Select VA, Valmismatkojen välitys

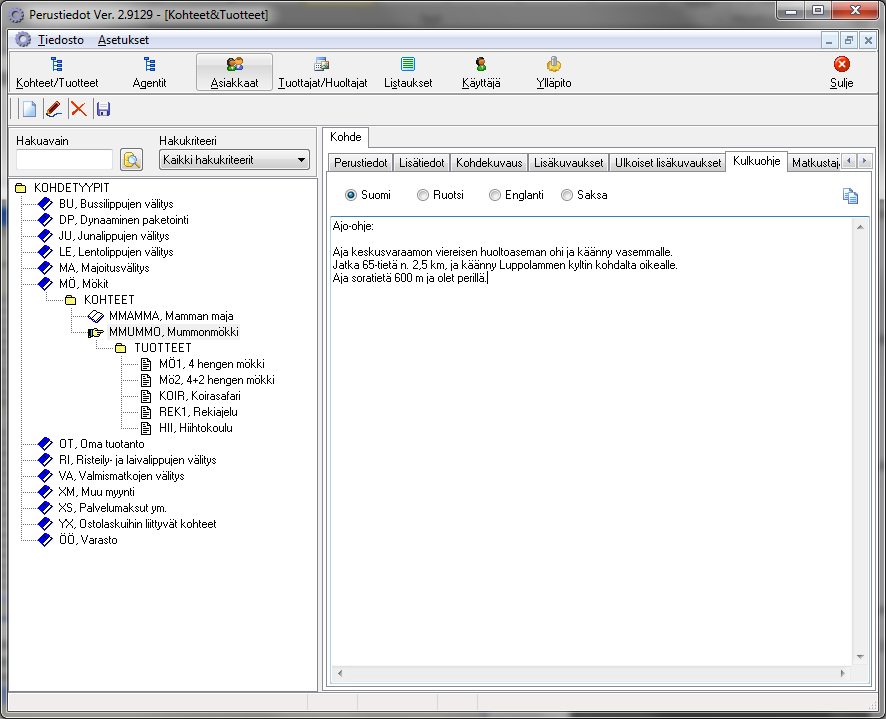pos(121,476)
